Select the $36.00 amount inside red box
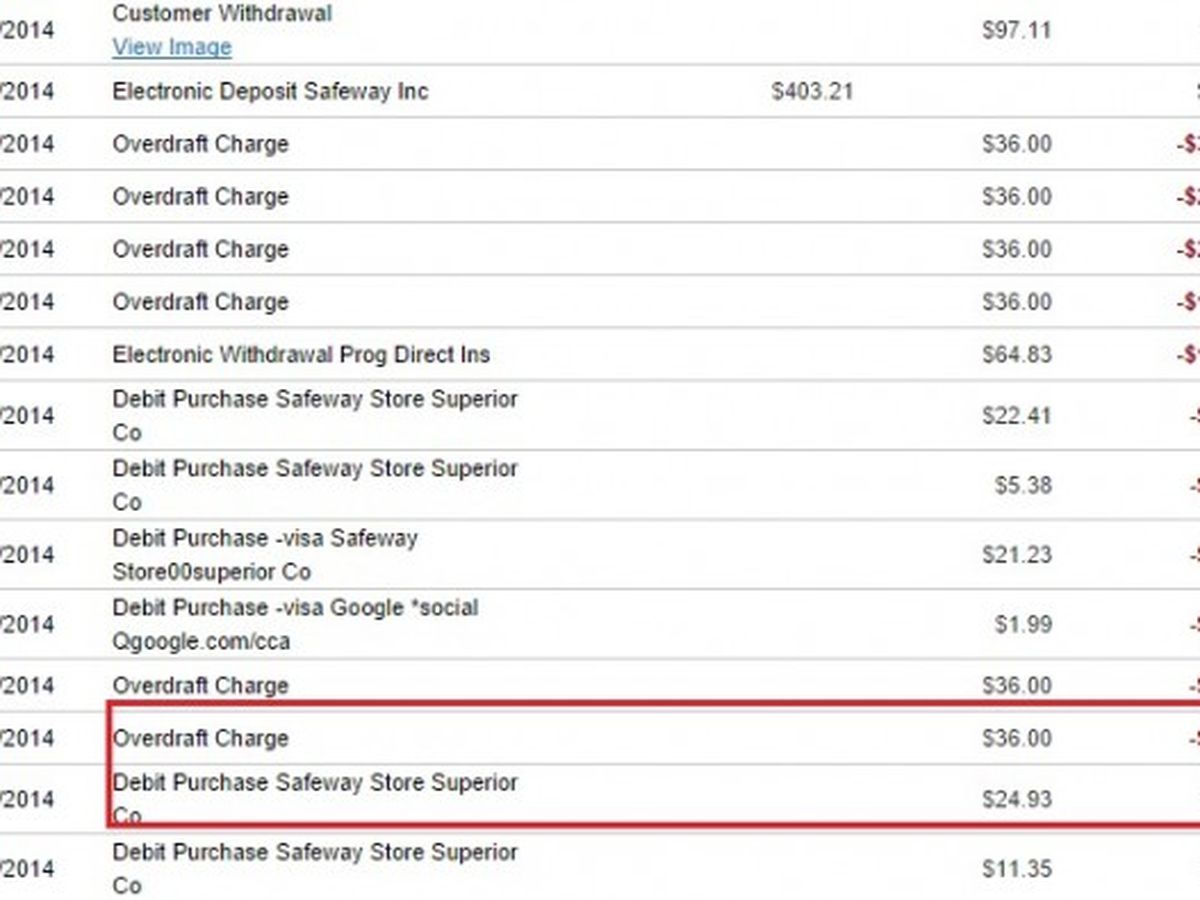This screenshot has height=900, width=1200. click(1016, 739)
